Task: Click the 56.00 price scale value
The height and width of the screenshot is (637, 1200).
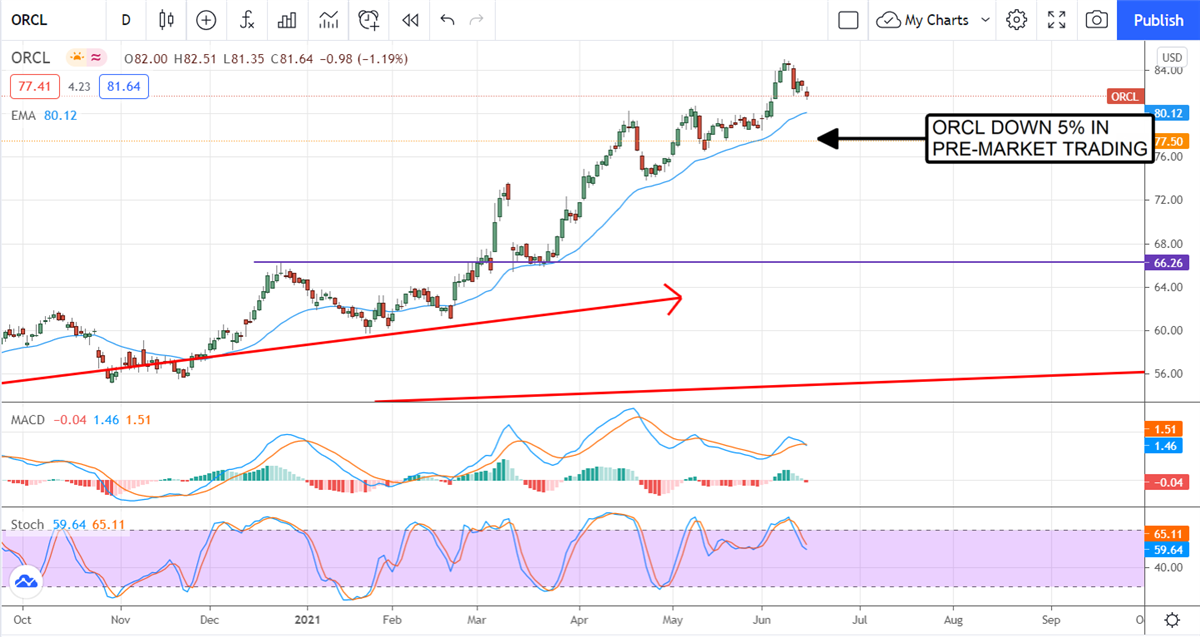Action: [1169, 373]
